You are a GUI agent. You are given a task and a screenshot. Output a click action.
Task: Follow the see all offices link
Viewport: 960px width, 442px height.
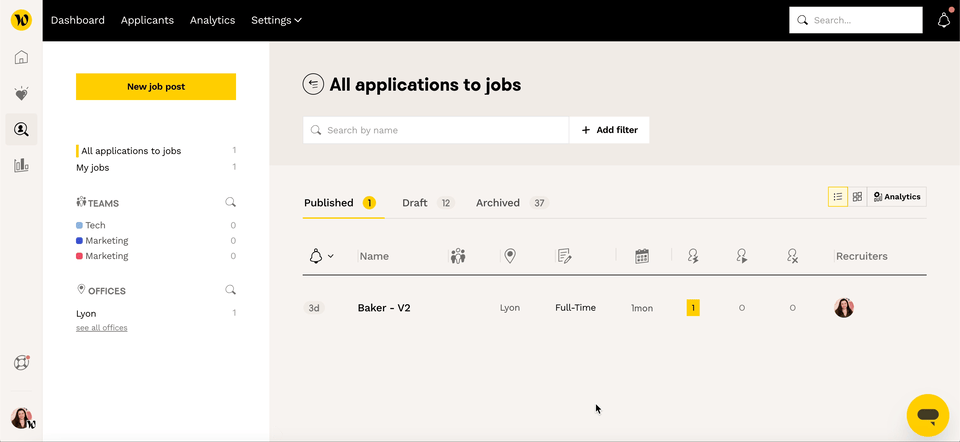coord(101,328)
